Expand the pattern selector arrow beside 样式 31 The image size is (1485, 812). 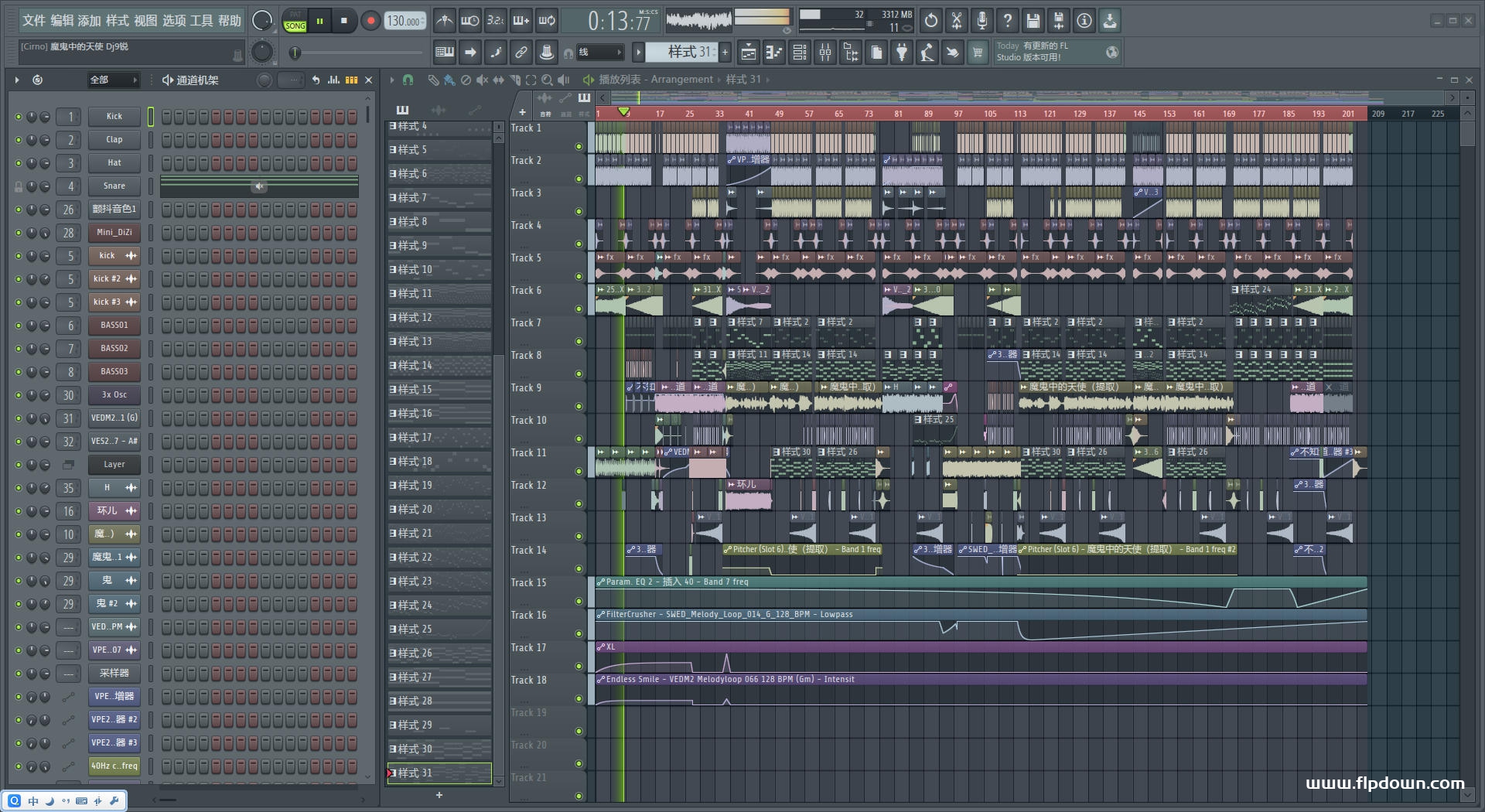pyautogui.click(x=638, y=53)
